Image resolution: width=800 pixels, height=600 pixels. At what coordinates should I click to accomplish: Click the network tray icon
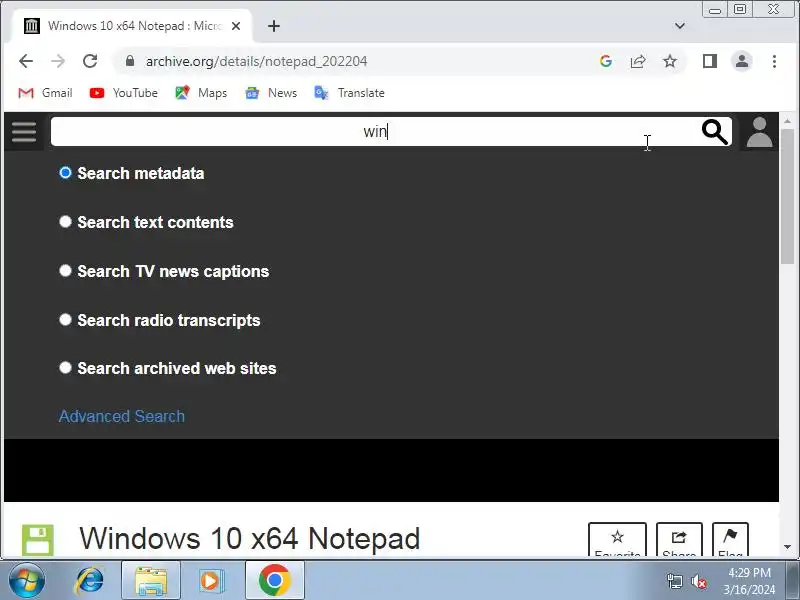tap(674, 581)
